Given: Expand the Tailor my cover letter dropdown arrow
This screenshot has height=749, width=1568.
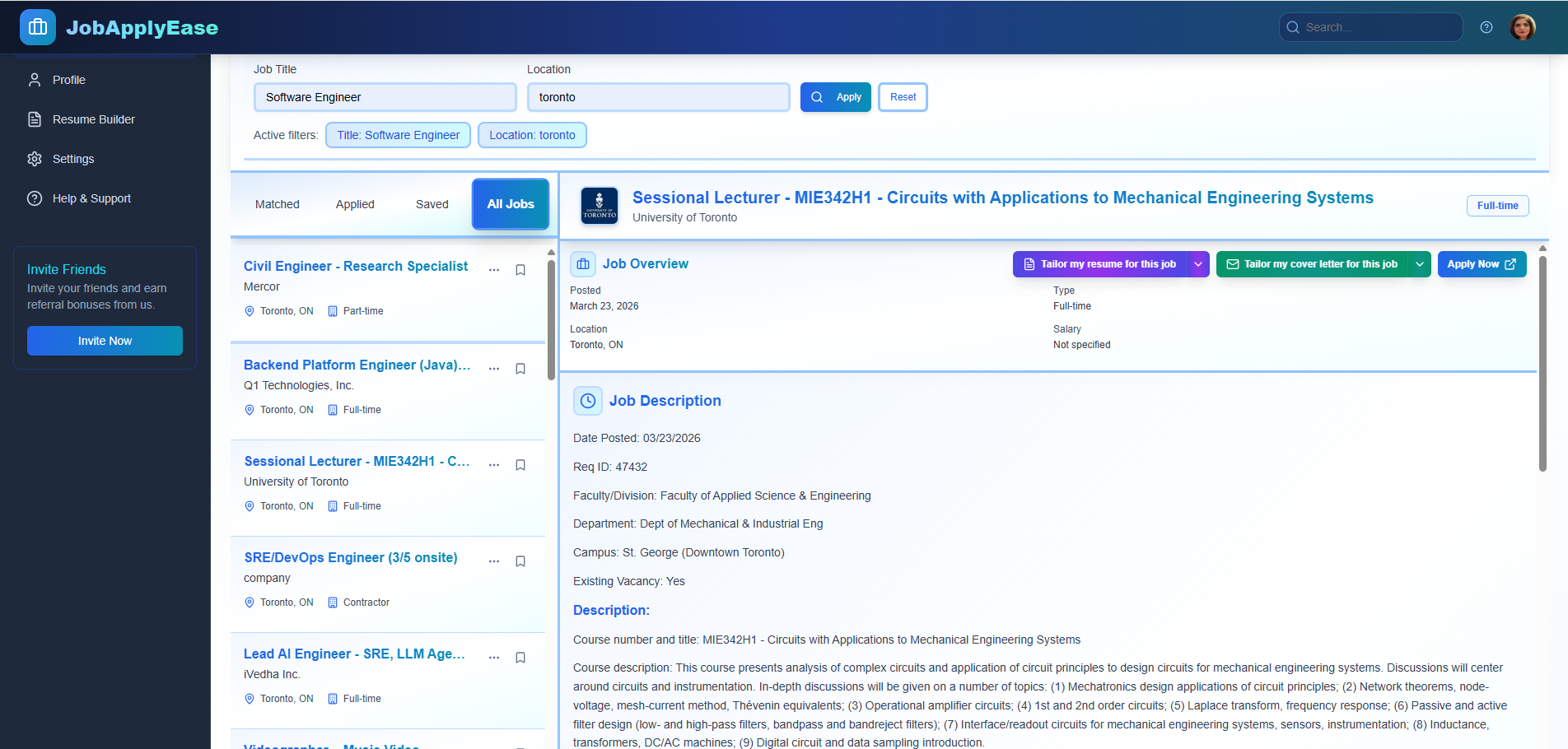Looking at the screenshot, I should 1419,264.
